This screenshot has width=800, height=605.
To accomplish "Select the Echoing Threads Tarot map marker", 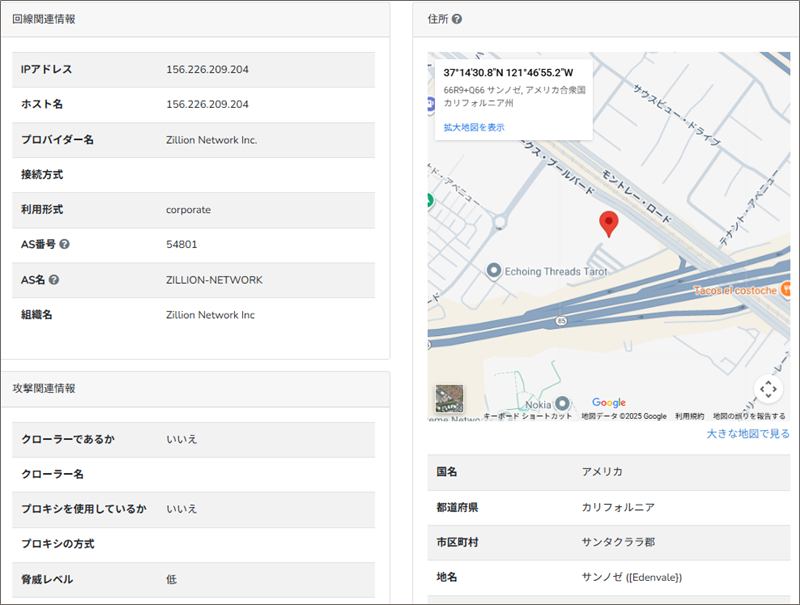I will tap(493, 271).
